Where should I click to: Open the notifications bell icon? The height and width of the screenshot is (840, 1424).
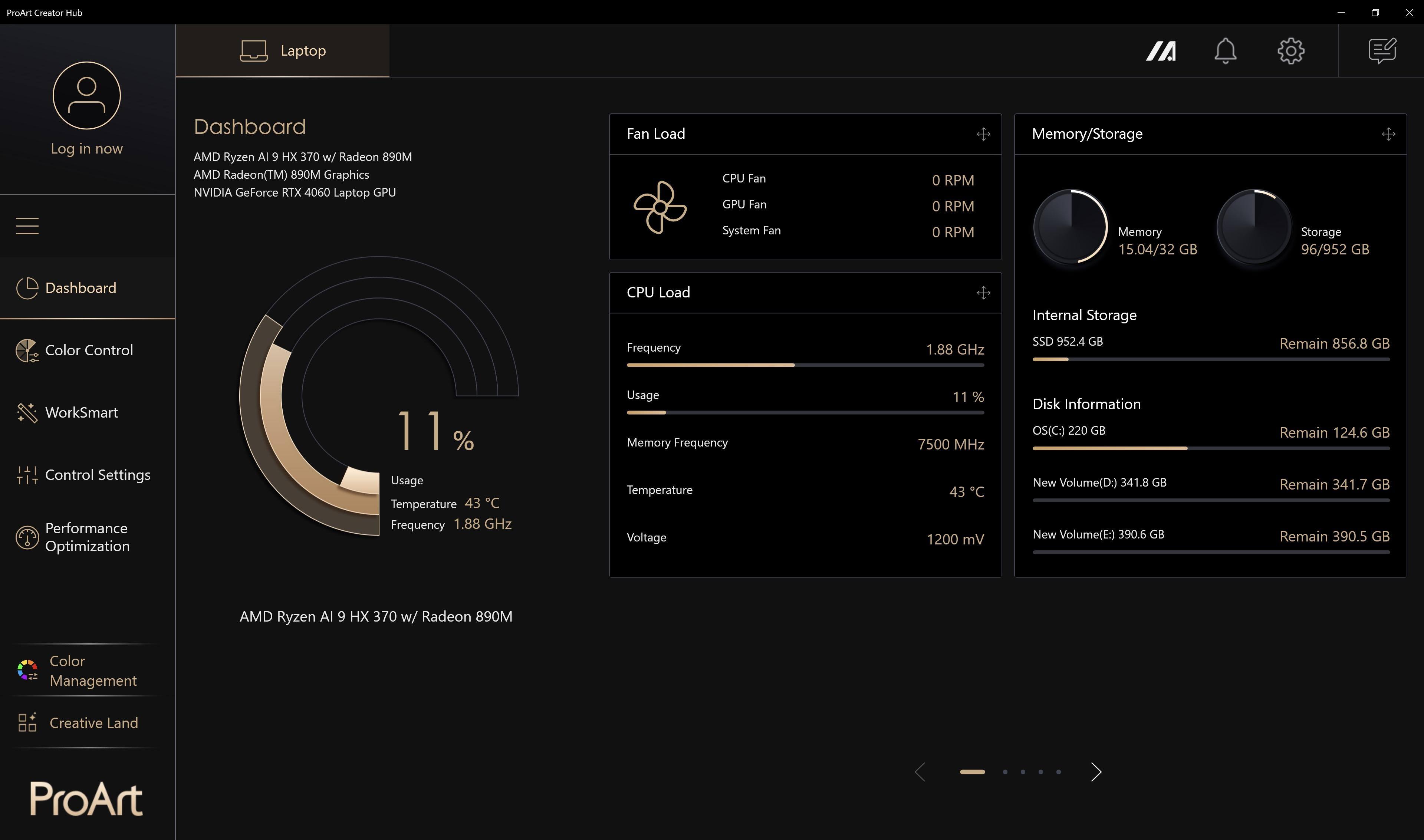click(x=1225, y=51)
